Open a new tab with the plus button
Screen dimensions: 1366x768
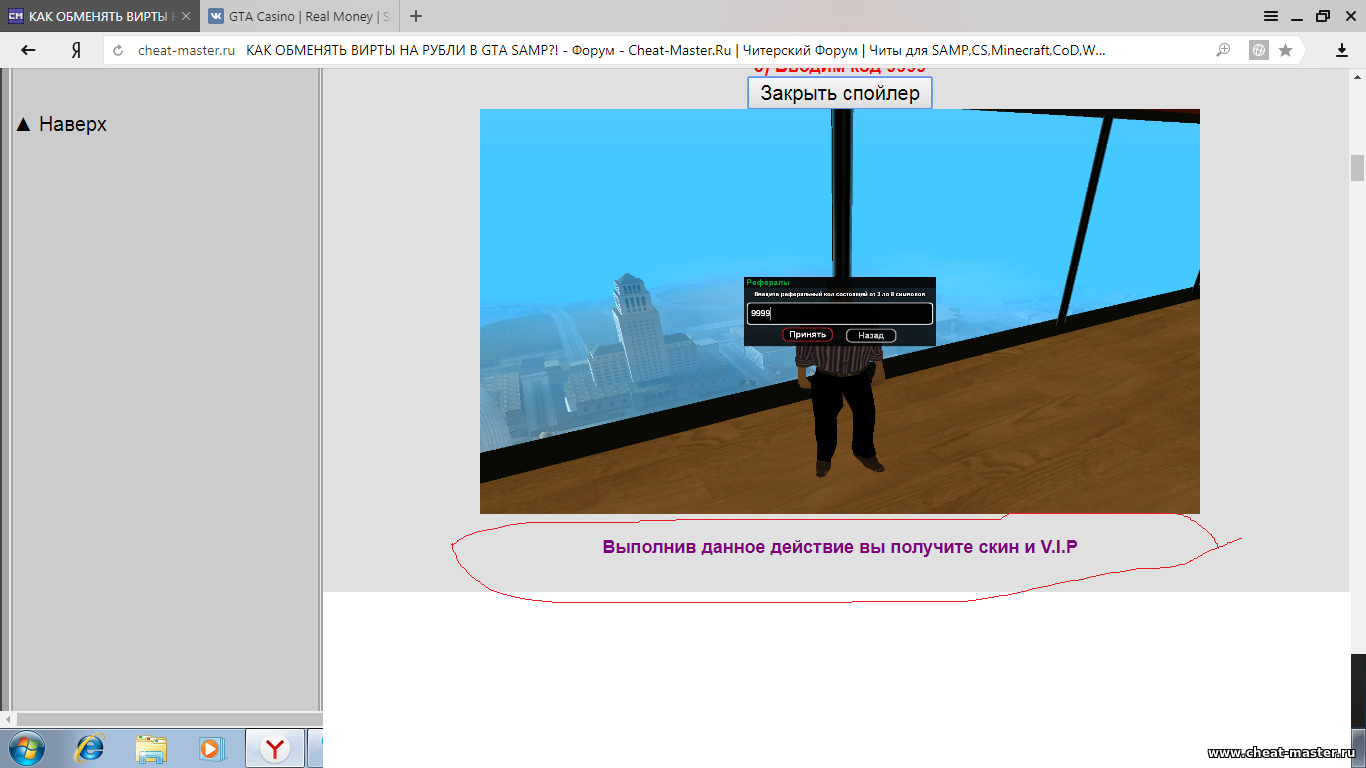pos(416,16)
